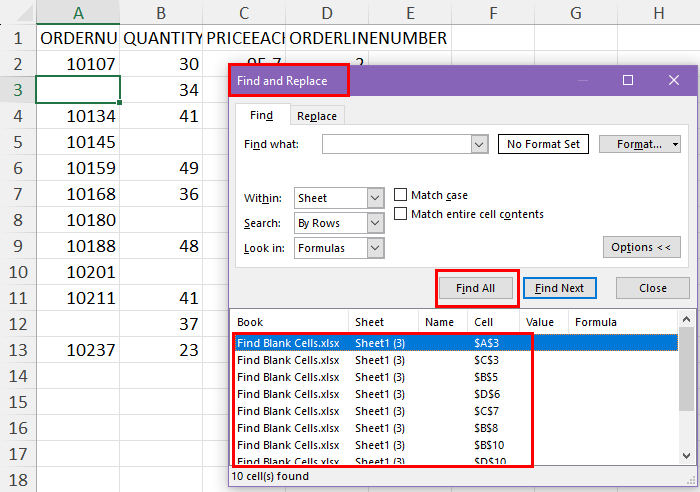This screenshot has width=700, height=492.
Task: Select column B header
Action: pyautogui.click(x=161, y=13)
